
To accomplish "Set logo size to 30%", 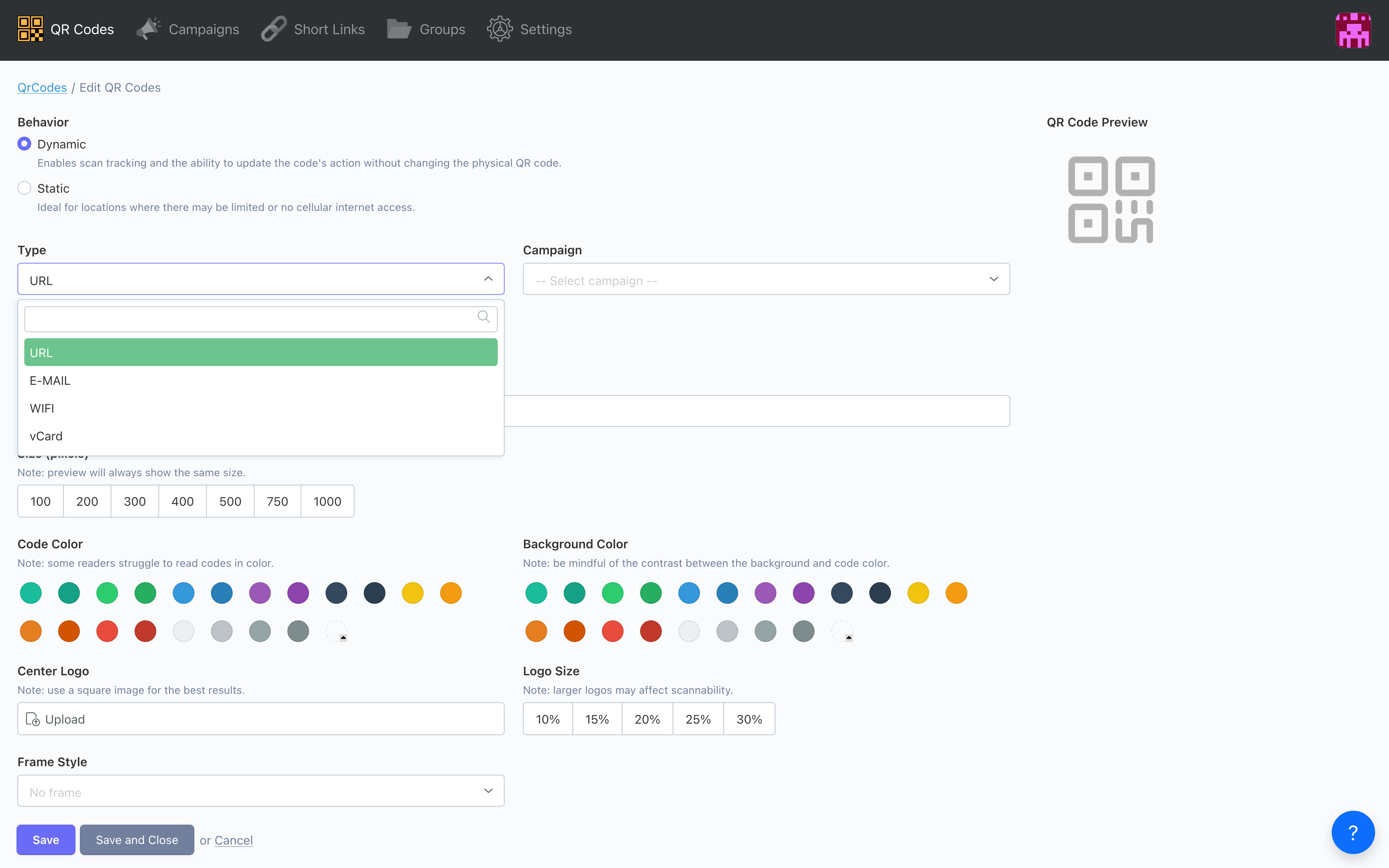I will [x=749, y=719].
